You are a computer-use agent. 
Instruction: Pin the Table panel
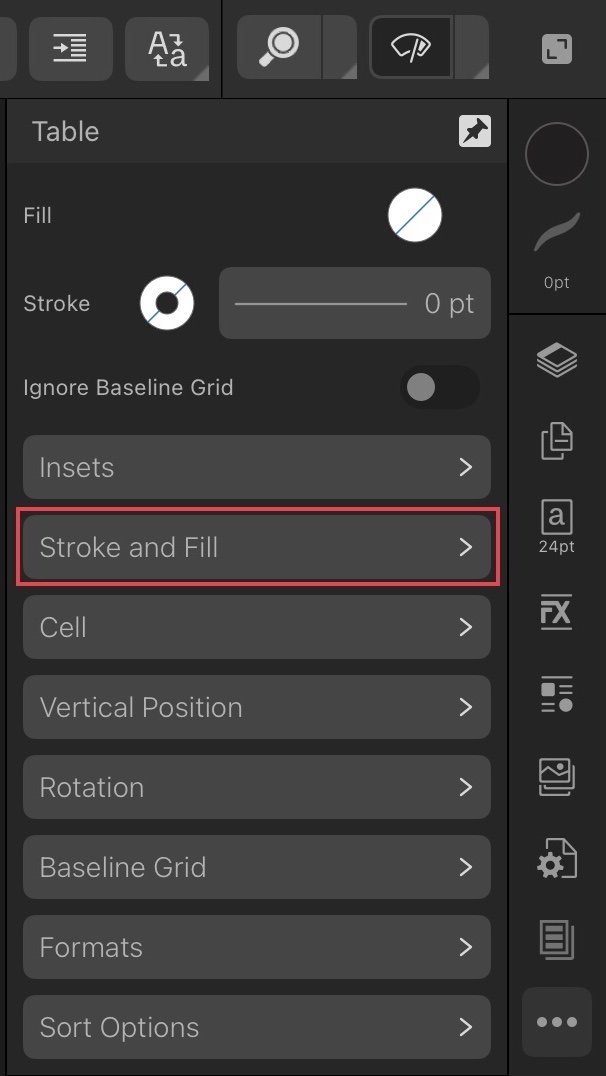(475, 131)
